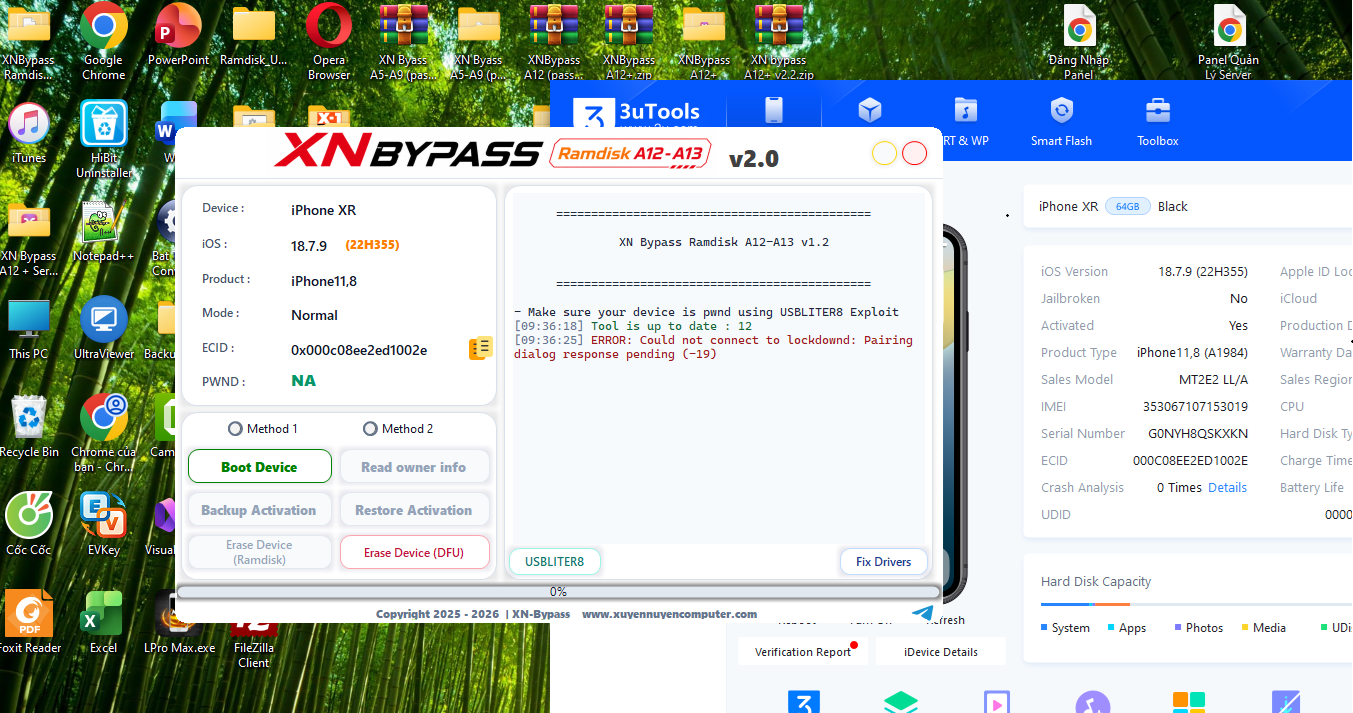Open Notepad++ desktop icon

(103, 231)
